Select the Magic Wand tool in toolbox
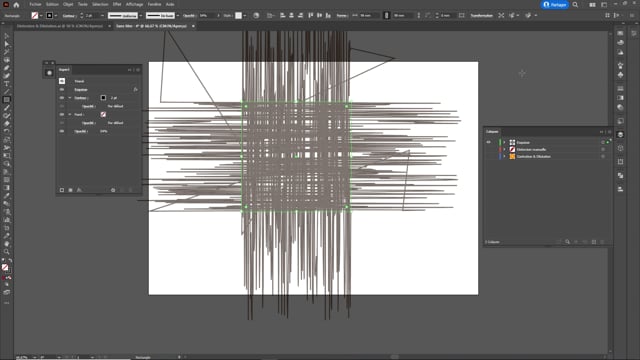The image size is (640, 360). click(7, 52)
